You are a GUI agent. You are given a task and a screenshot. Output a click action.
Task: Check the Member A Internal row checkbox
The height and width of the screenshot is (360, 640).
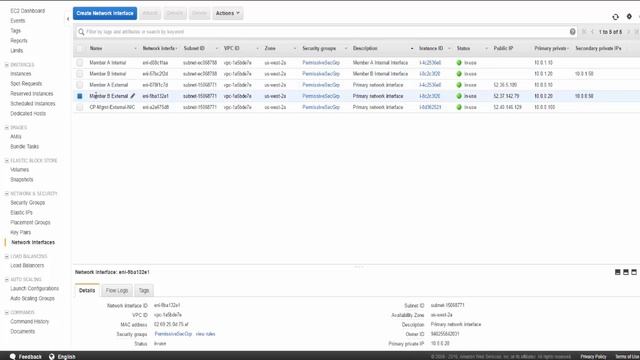pos(80,62)
